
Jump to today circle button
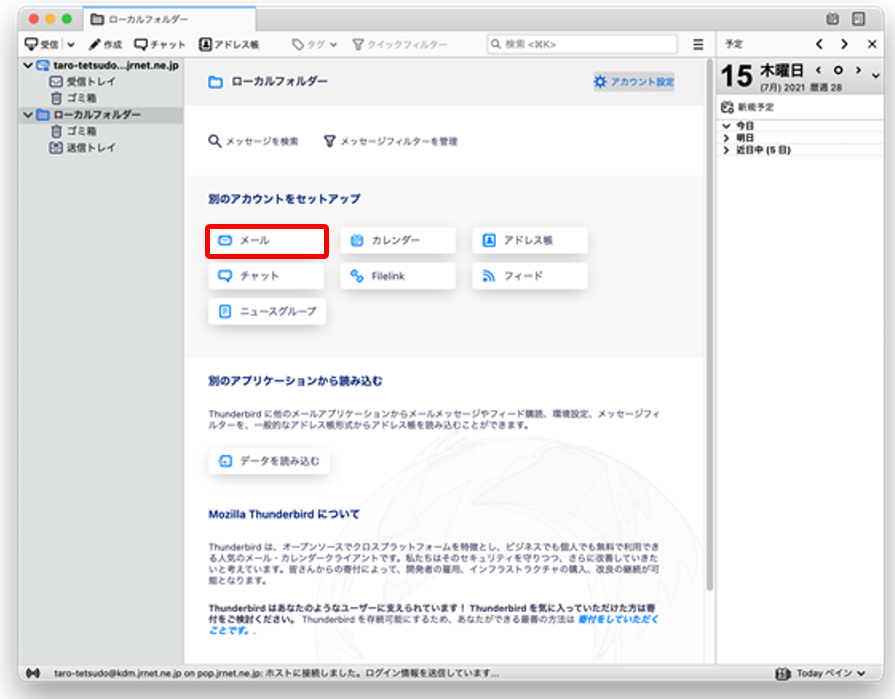click(x=838, y=70)
